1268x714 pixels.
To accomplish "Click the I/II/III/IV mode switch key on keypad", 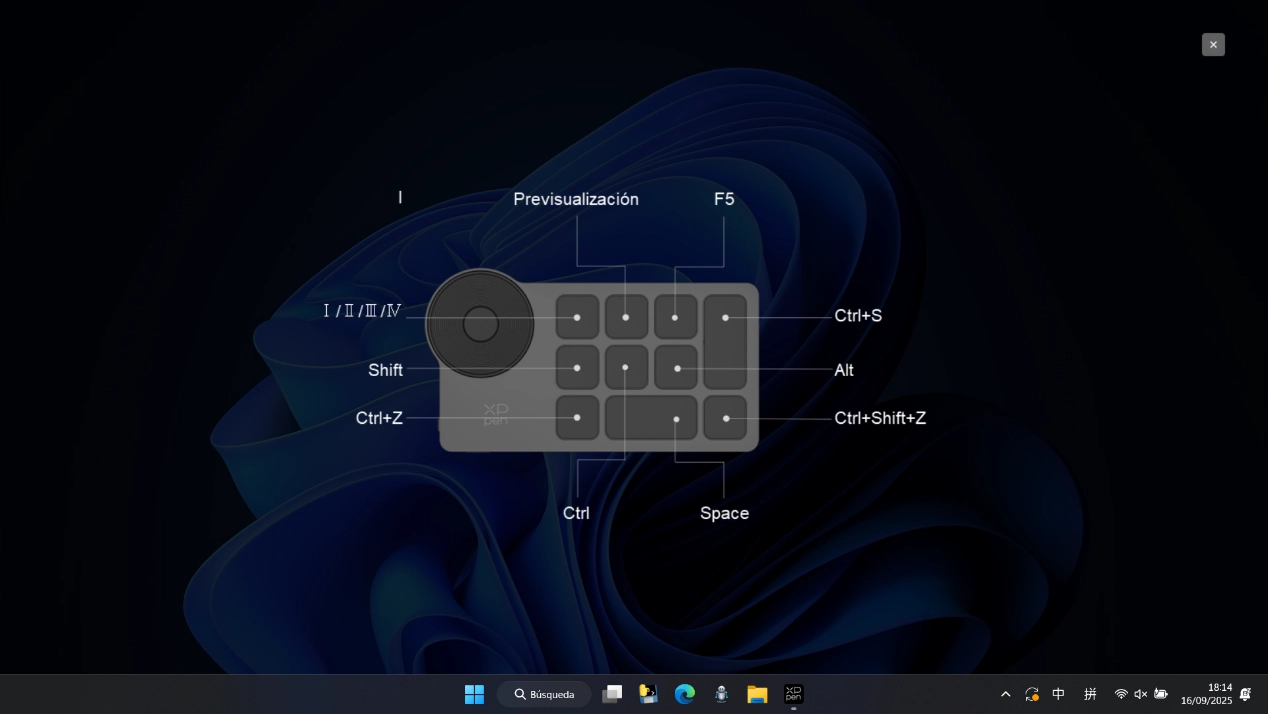I will tap(577, 317).
